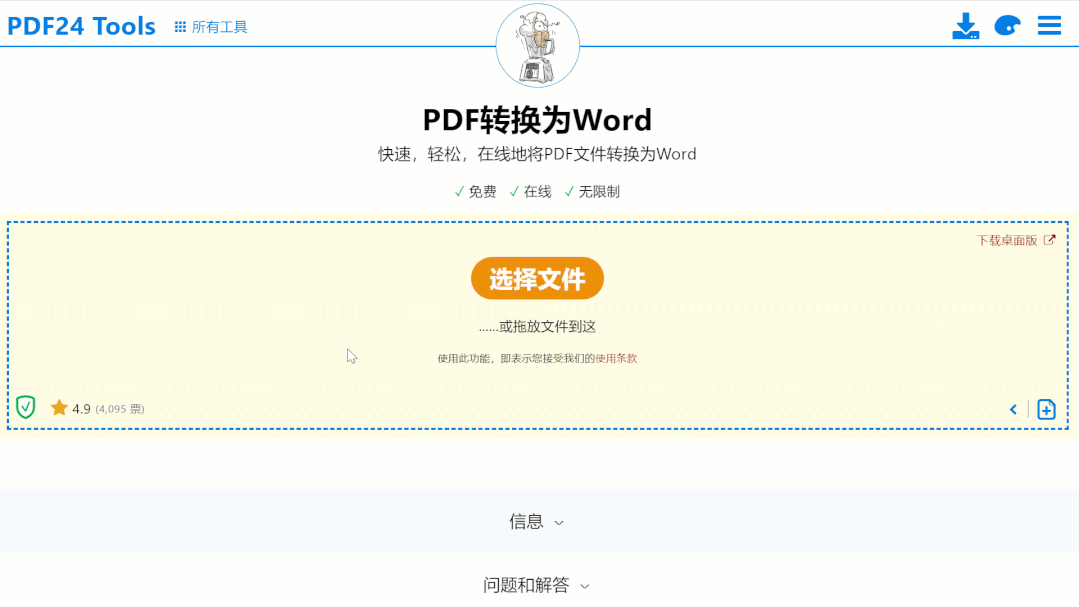This screenshot has height=607, width=1079.
Task: Click the download desktop app icon
Action: 965,26
